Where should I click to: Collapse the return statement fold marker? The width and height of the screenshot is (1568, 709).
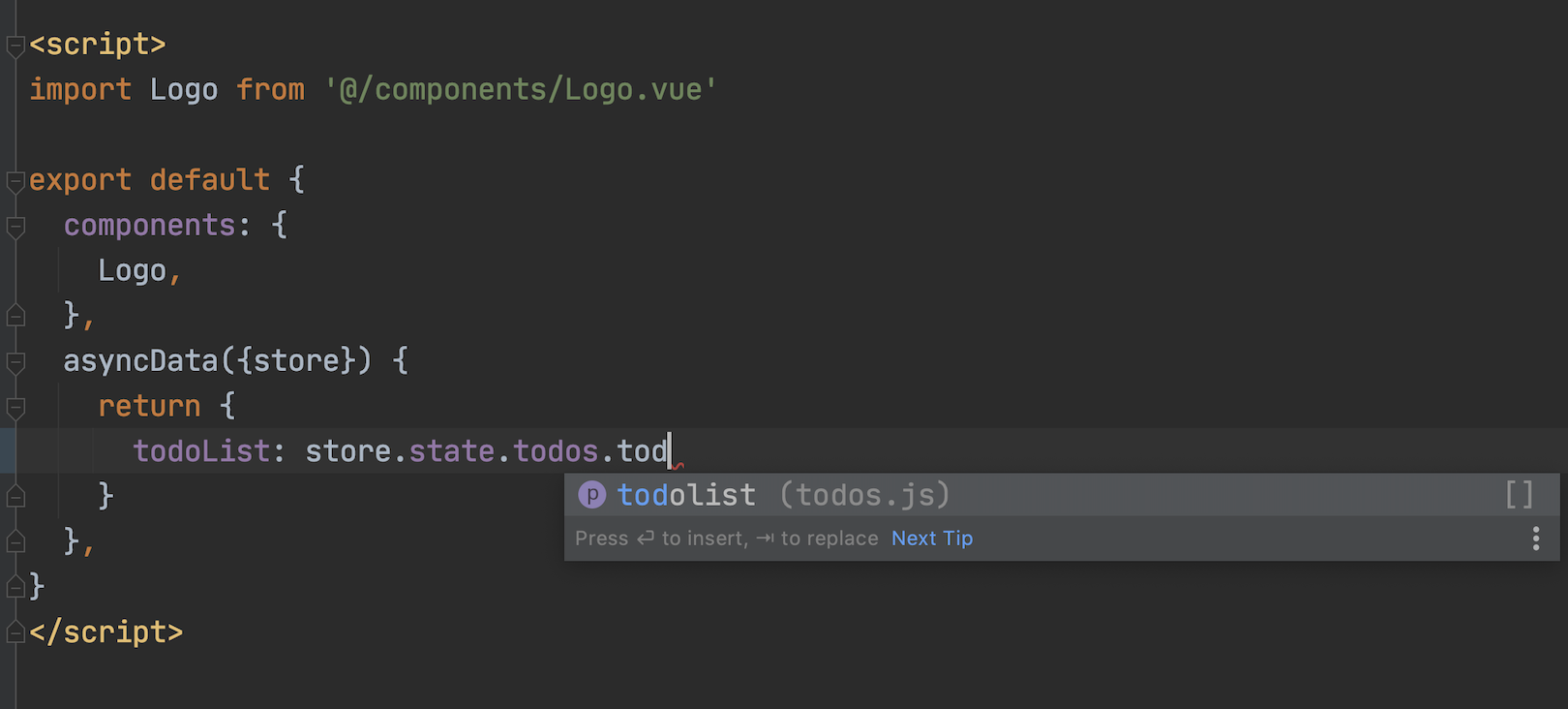15,408
